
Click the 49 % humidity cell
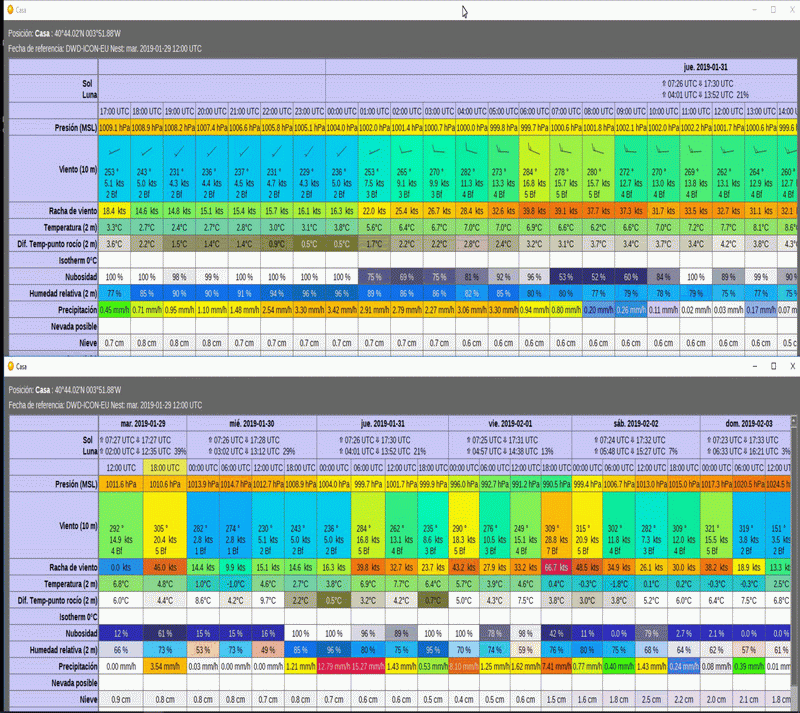[268, 650]
